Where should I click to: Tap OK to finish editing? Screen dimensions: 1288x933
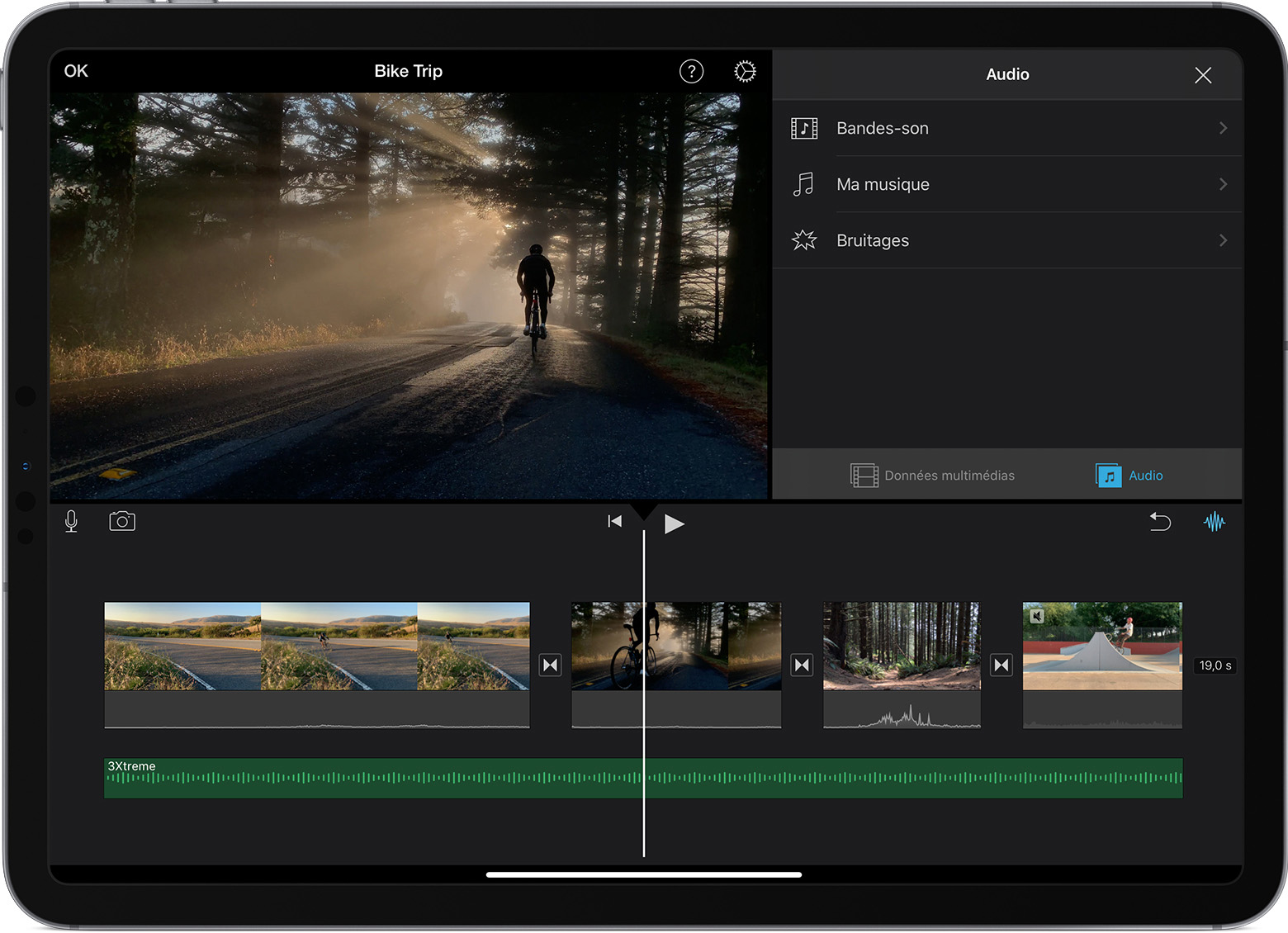[x=76, y=72]
